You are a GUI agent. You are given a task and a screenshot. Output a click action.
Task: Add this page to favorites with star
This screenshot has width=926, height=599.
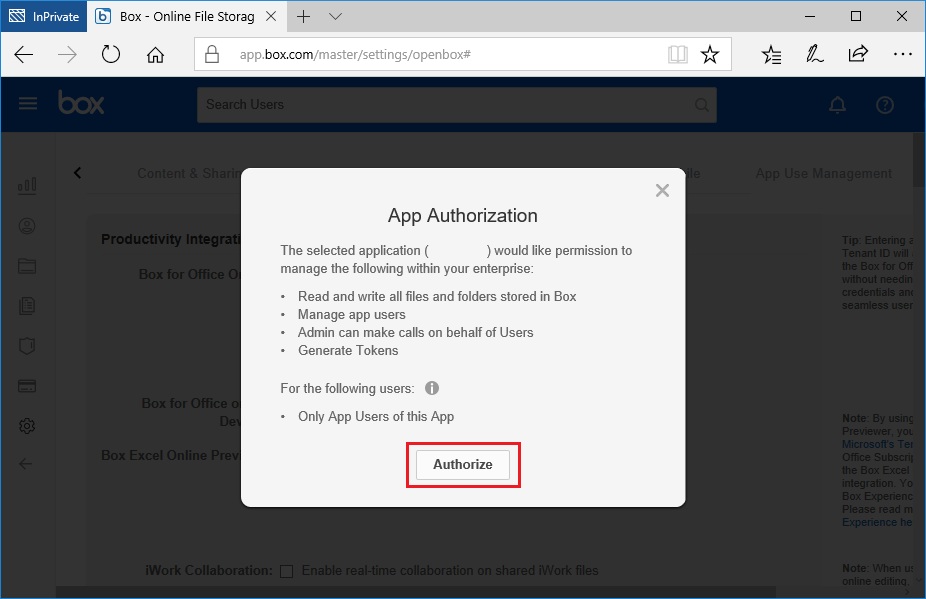click(x=709, y=54)
